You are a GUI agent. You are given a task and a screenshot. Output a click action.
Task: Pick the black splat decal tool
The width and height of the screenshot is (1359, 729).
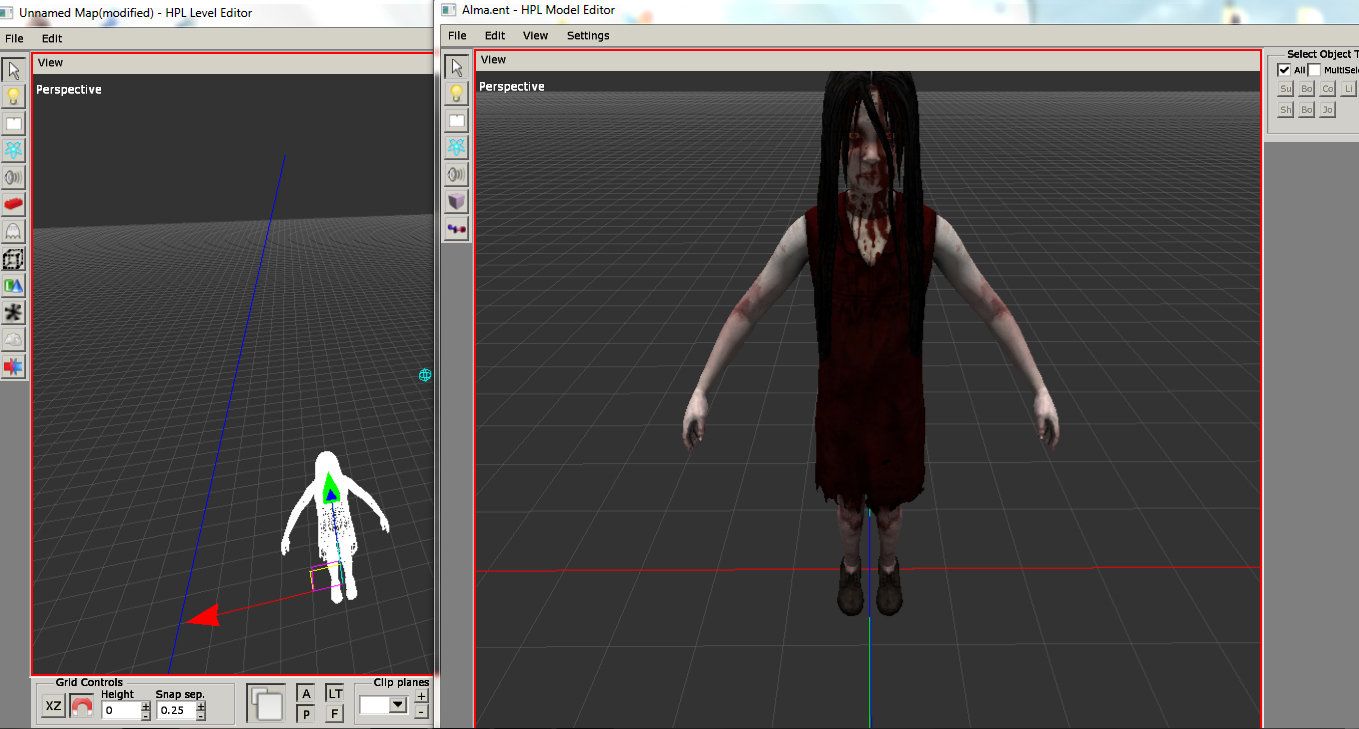(x=14, y=313)
